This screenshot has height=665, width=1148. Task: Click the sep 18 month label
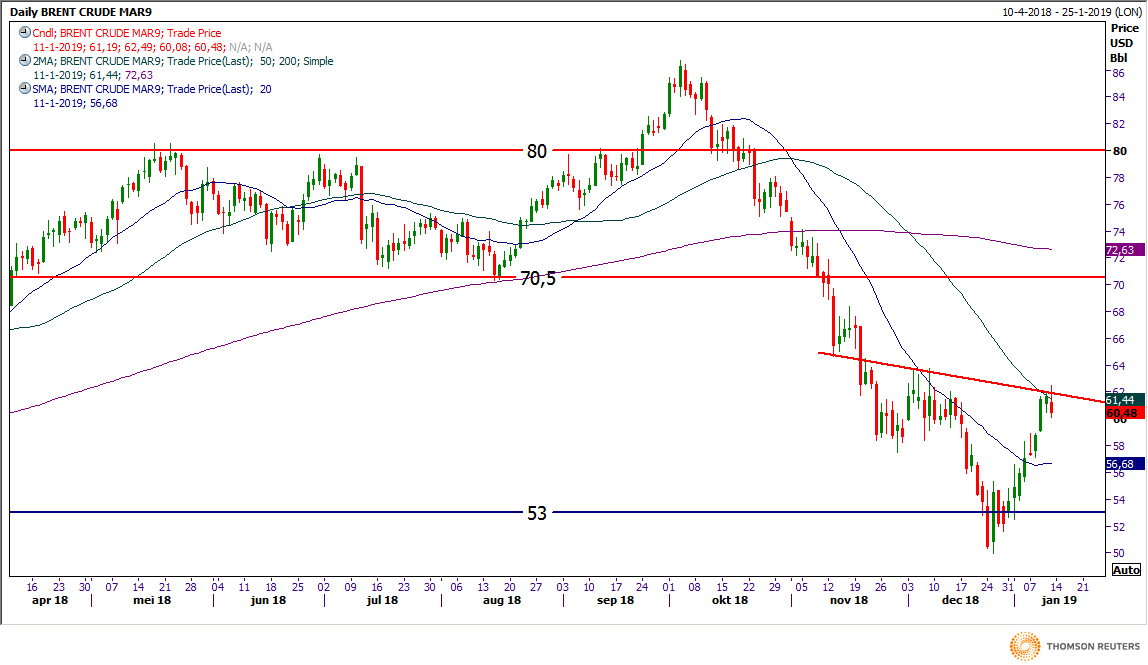point(616,600)
